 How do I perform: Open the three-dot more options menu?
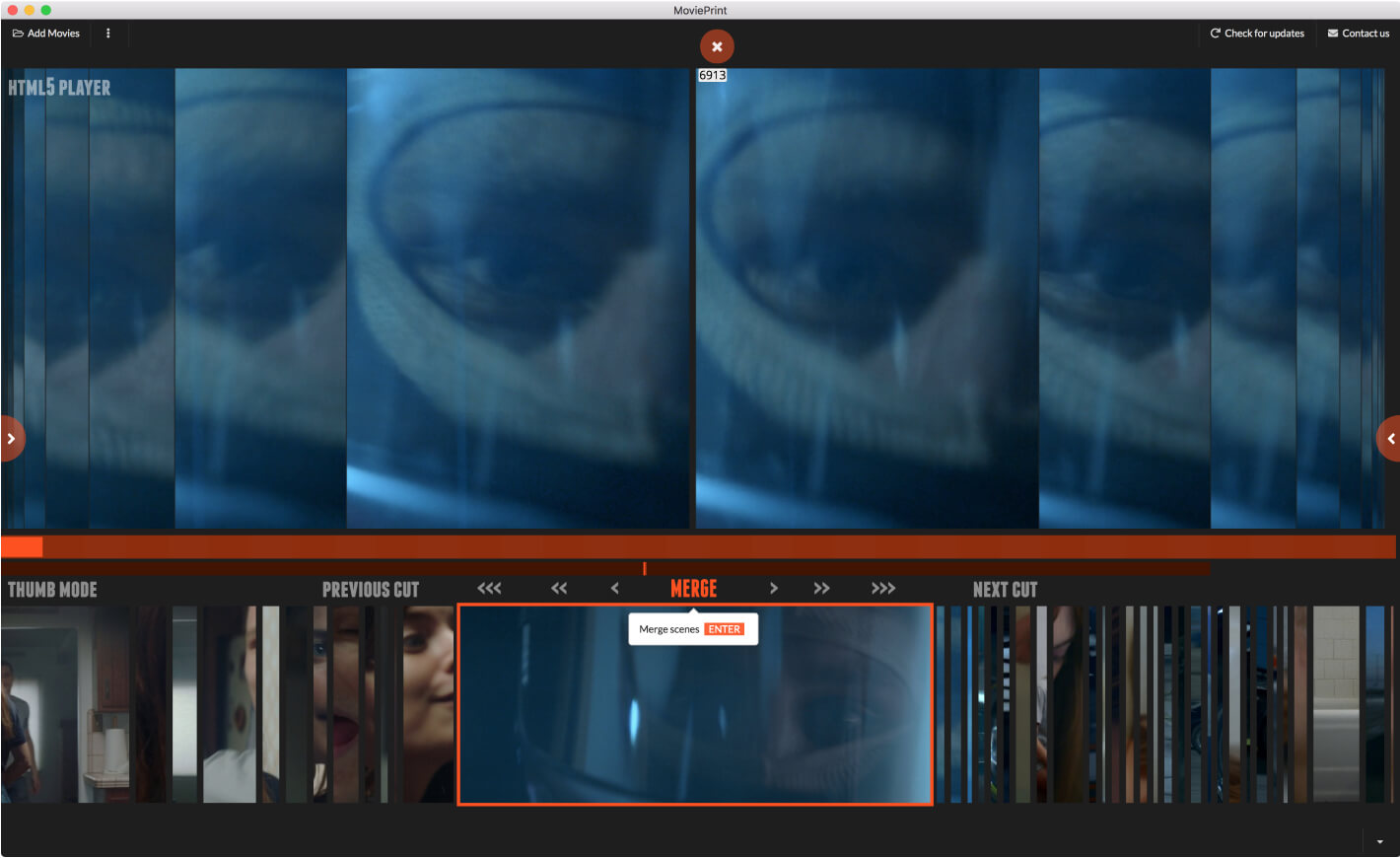(x=108, y=34)
